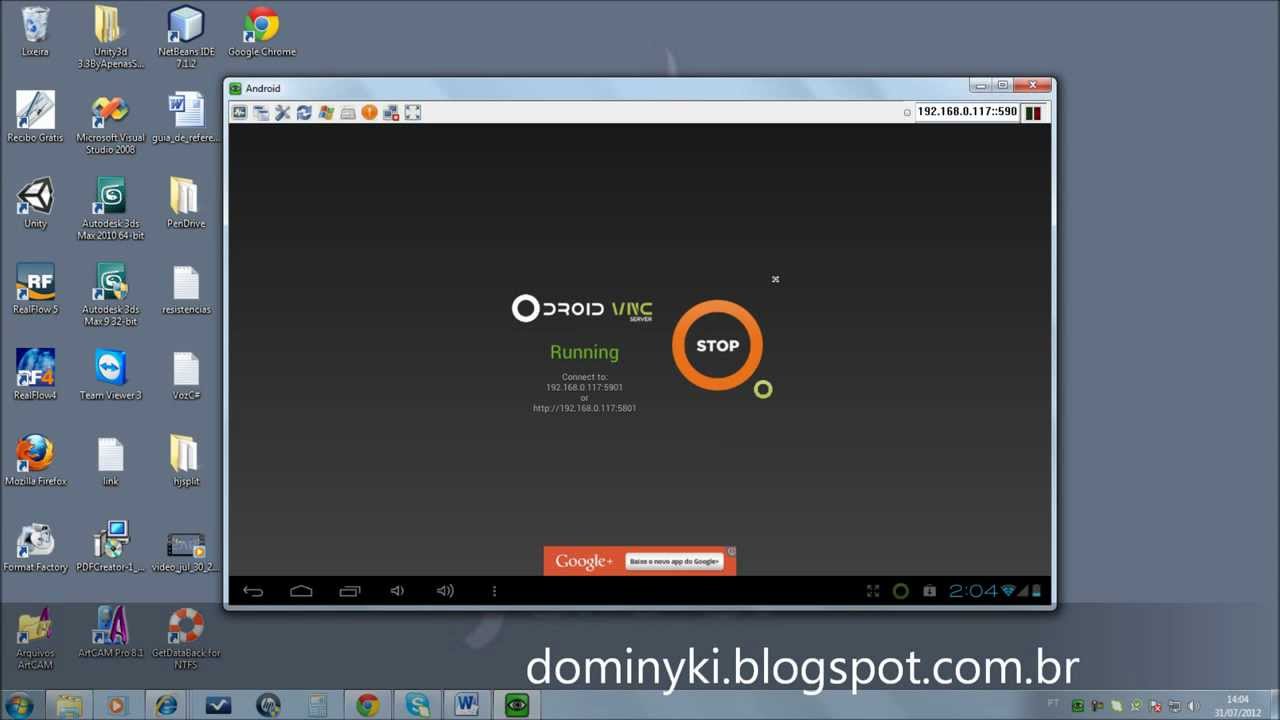Tap Android volume down icon
Image resolution: width=1280 pixels, height=720 pixels.
(397, 591)
